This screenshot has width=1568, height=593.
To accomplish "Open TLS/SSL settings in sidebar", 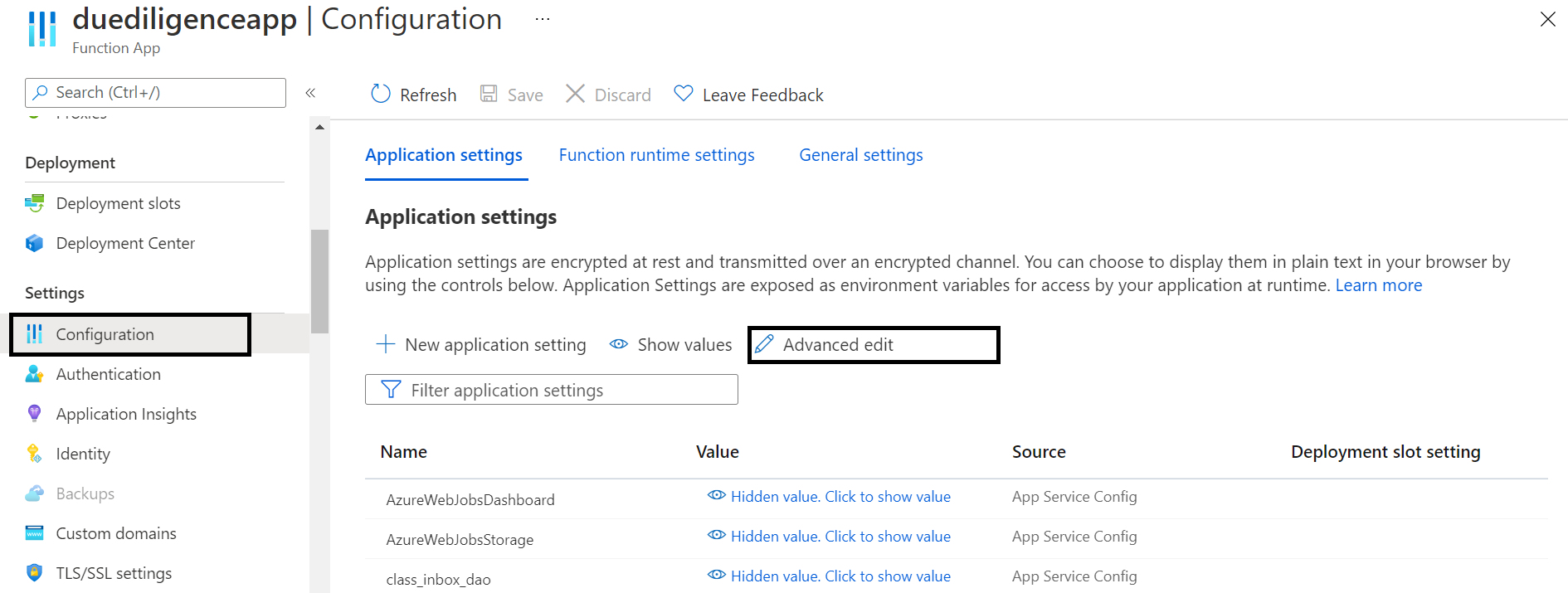I will [114, 573].
